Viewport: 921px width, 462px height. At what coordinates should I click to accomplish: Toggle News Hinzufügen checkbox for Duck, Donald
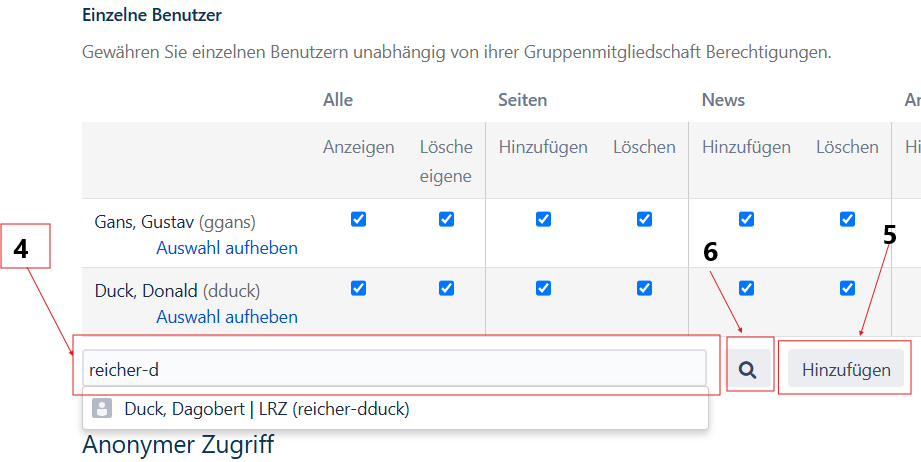pos(746,288)
